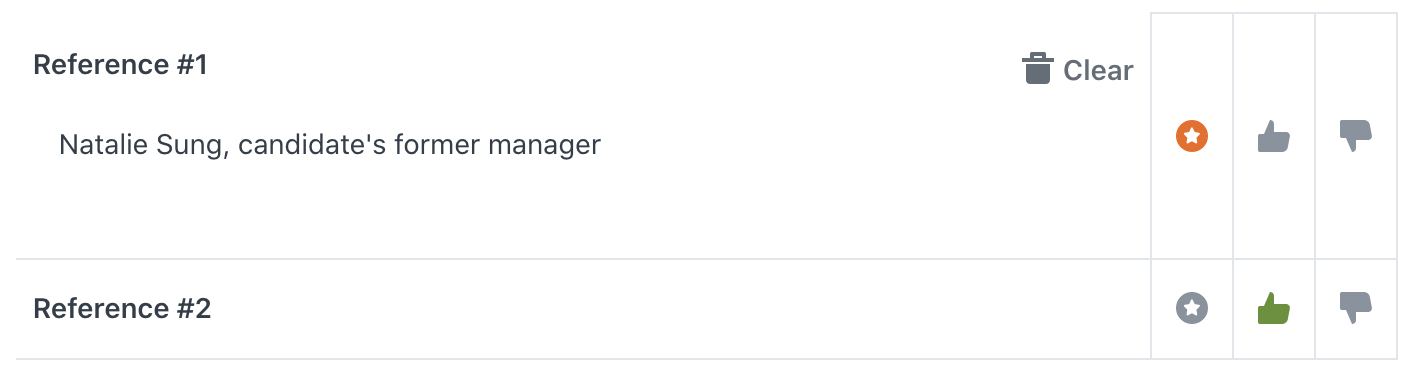The height and width of the screenshot is (384, 1412).
Task: Toggle off the orange star in the first row
Action: (x=1192, y=135)
